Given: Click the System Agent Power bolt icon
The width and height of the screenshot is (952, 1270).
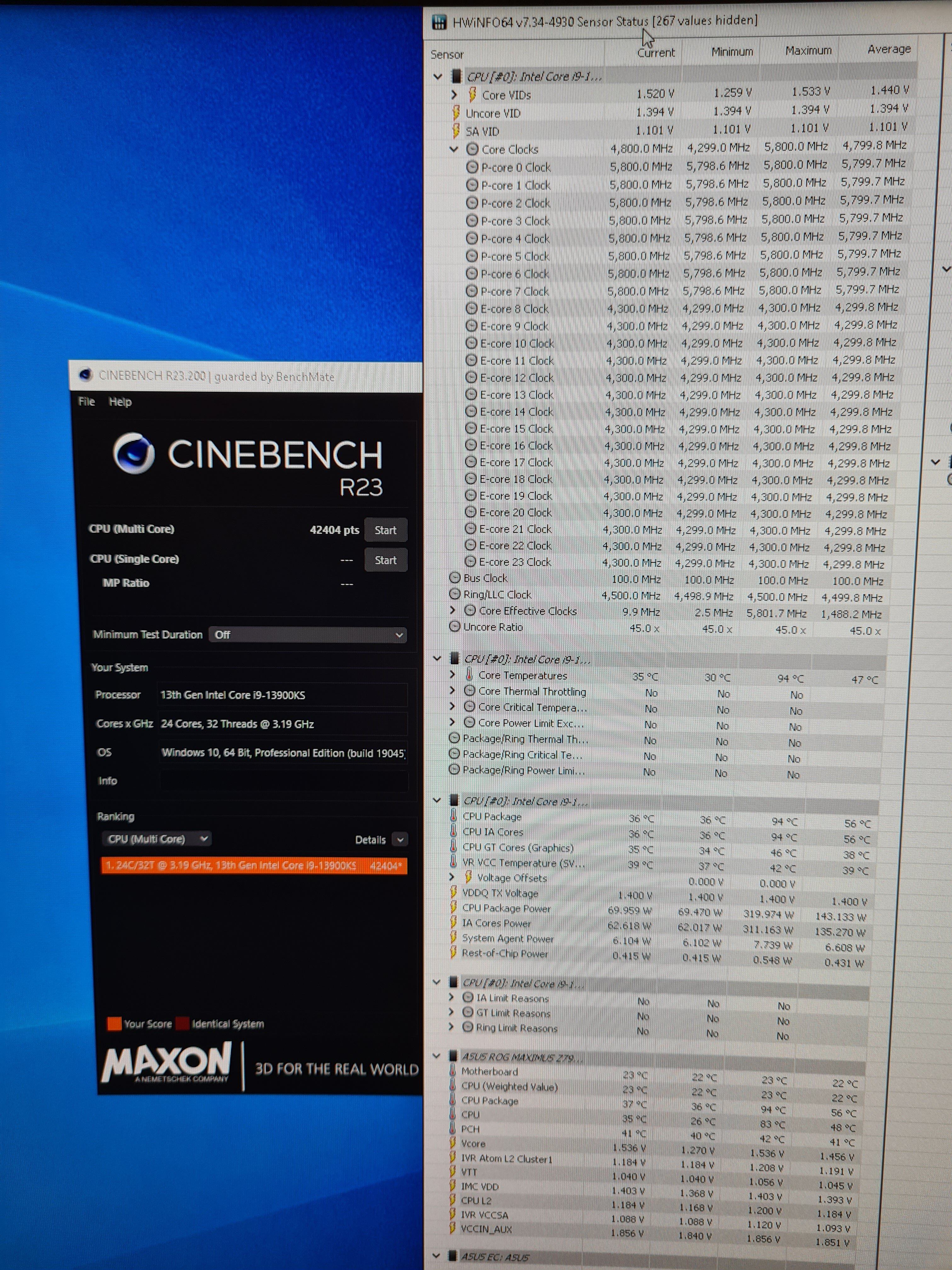Looking at the screenshot, I should point(453,937).
